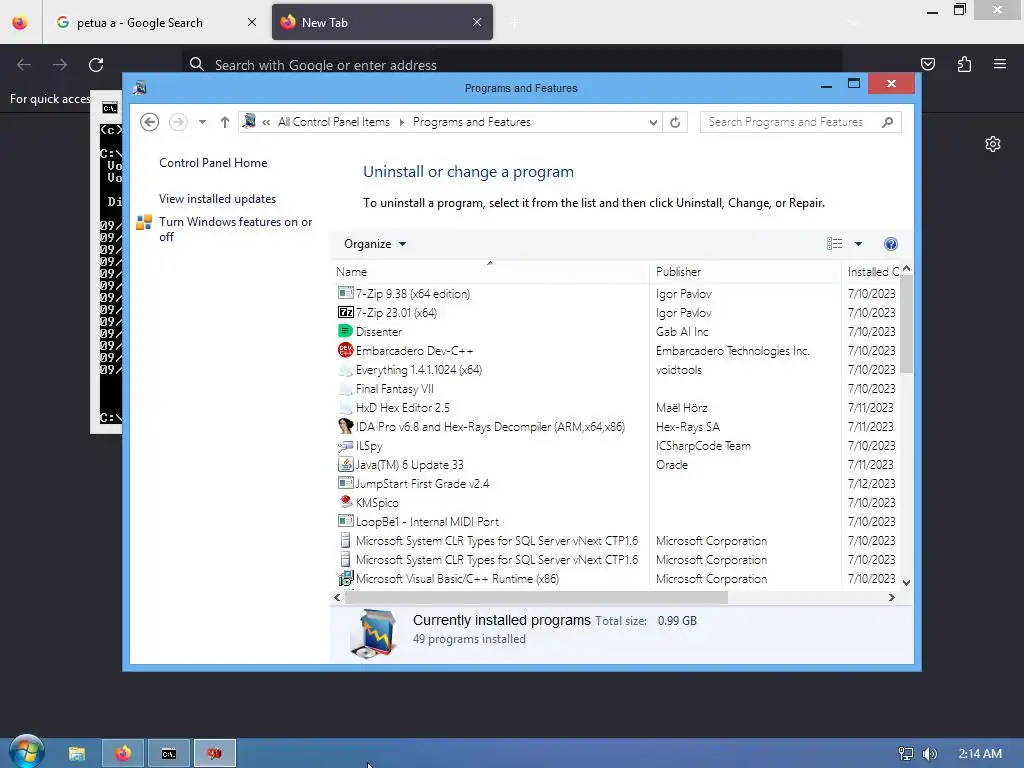This screenshot has width=1024, height=768.
Task: Click the JumpStart First Grade icon
Action: pyautogui.click(x=345, y=483)
